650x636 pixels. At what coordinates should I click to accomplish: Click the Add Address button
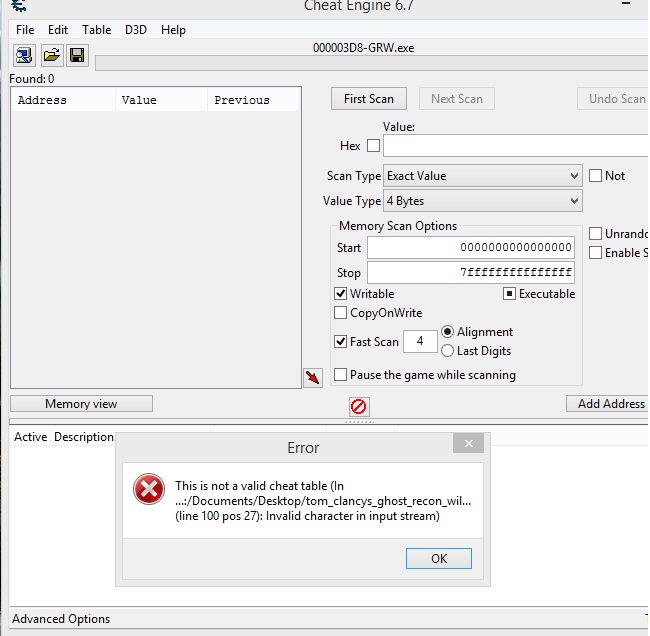[x=608, y=404]
